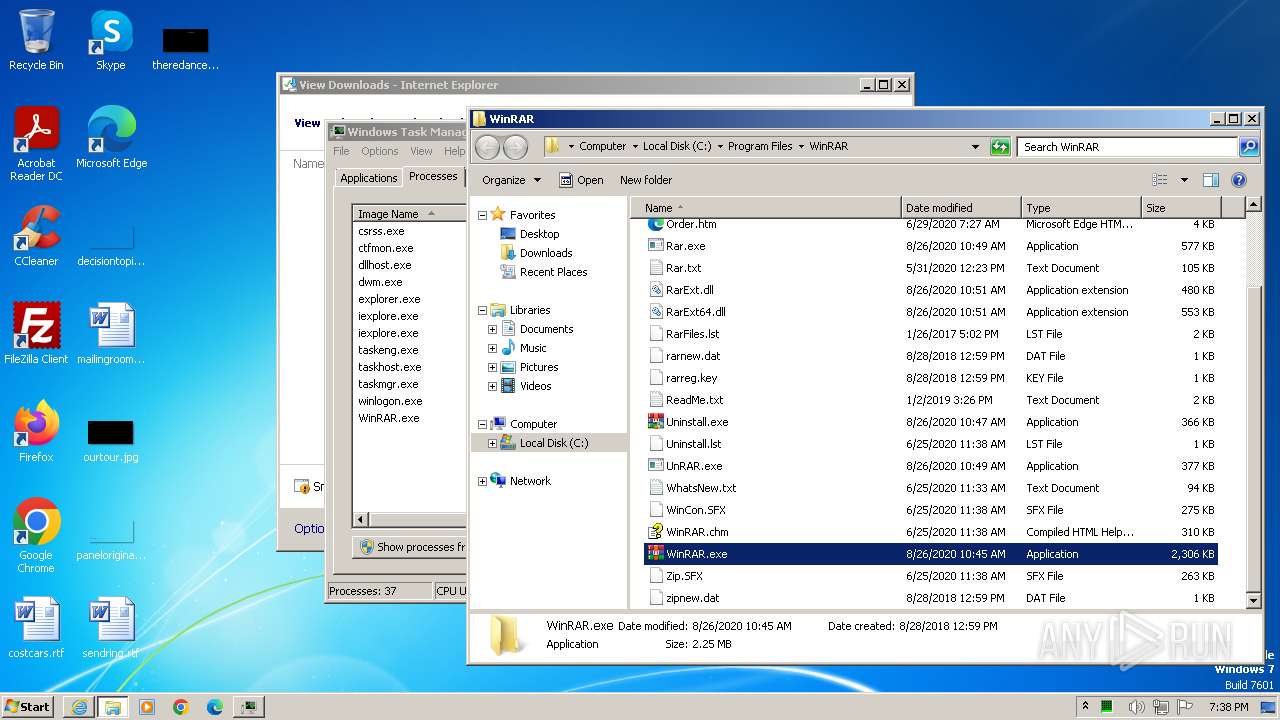Open the Skype desktop shortcut
Screen dimensions: 1280x720
[111, 40]
